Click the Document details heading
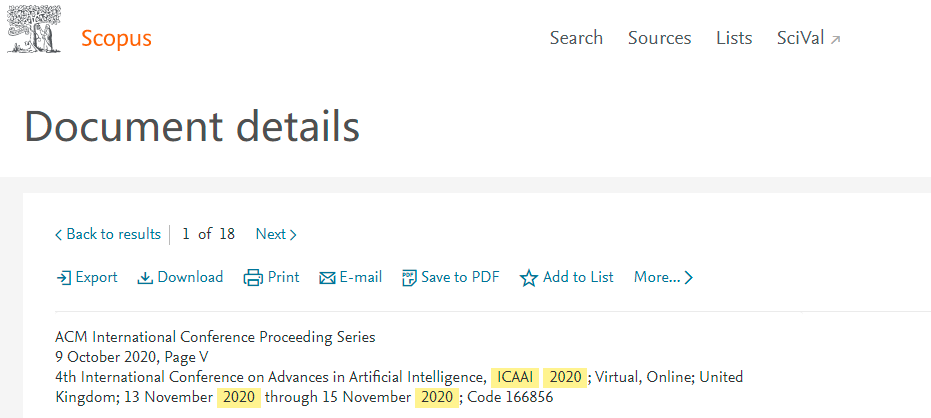This screenshot has width=931, height=418. 192,126
